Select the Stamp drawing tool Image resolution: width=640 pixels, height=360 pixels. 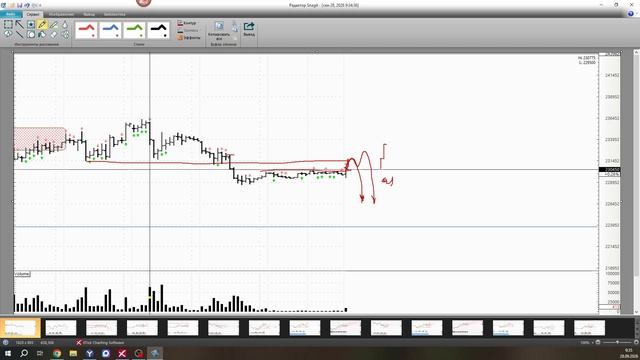pos(31,24)
